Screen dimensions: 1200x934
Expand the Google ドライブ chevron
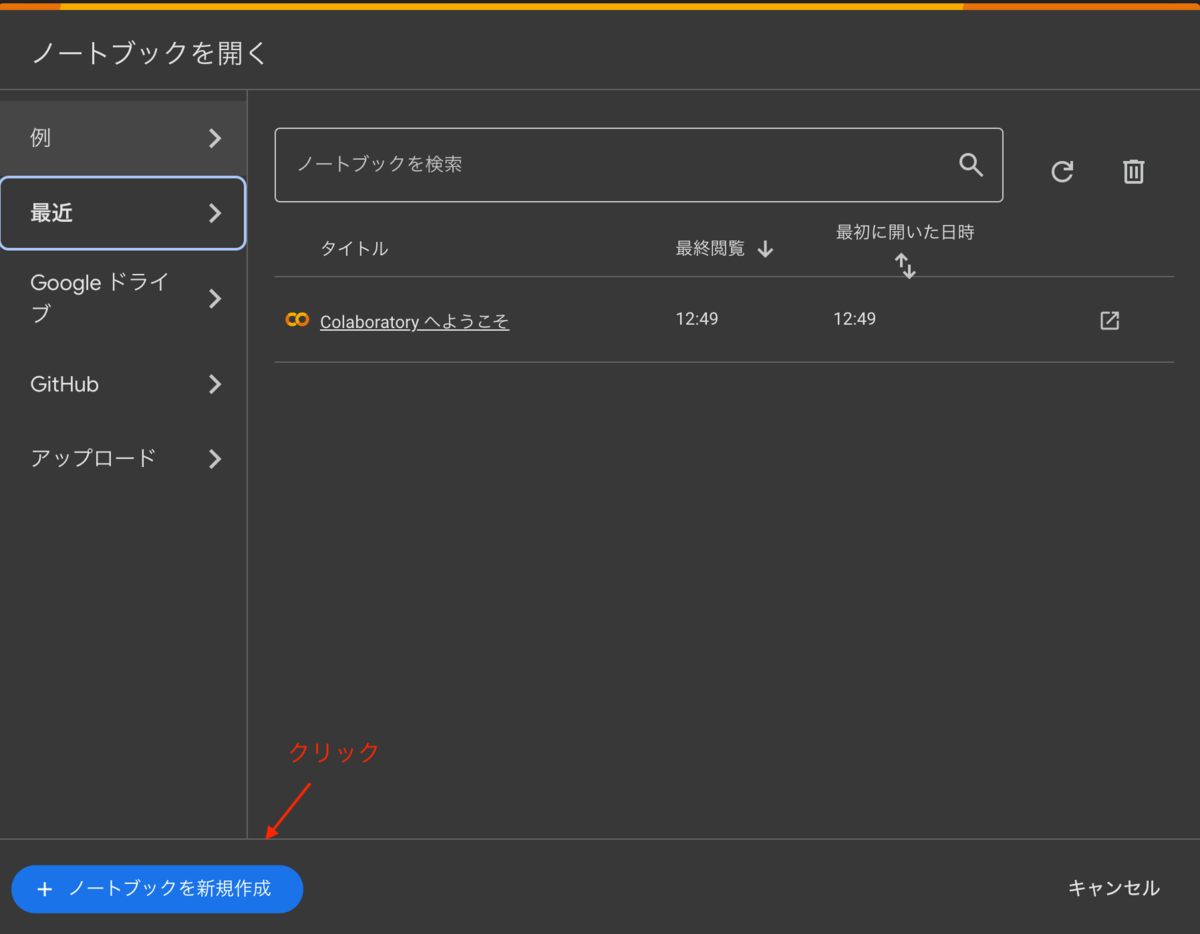click(x=215, y=297)
